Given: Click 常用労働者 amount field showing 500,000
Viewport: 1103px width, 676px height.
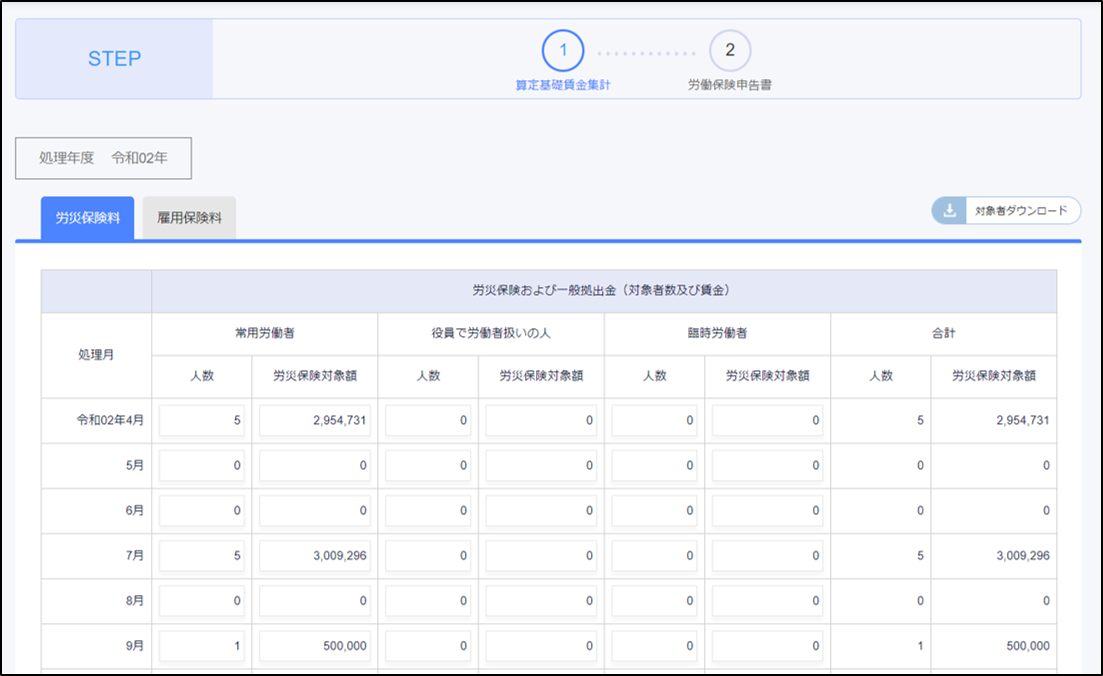Looking at the screenshot, I should click(315, 646).
